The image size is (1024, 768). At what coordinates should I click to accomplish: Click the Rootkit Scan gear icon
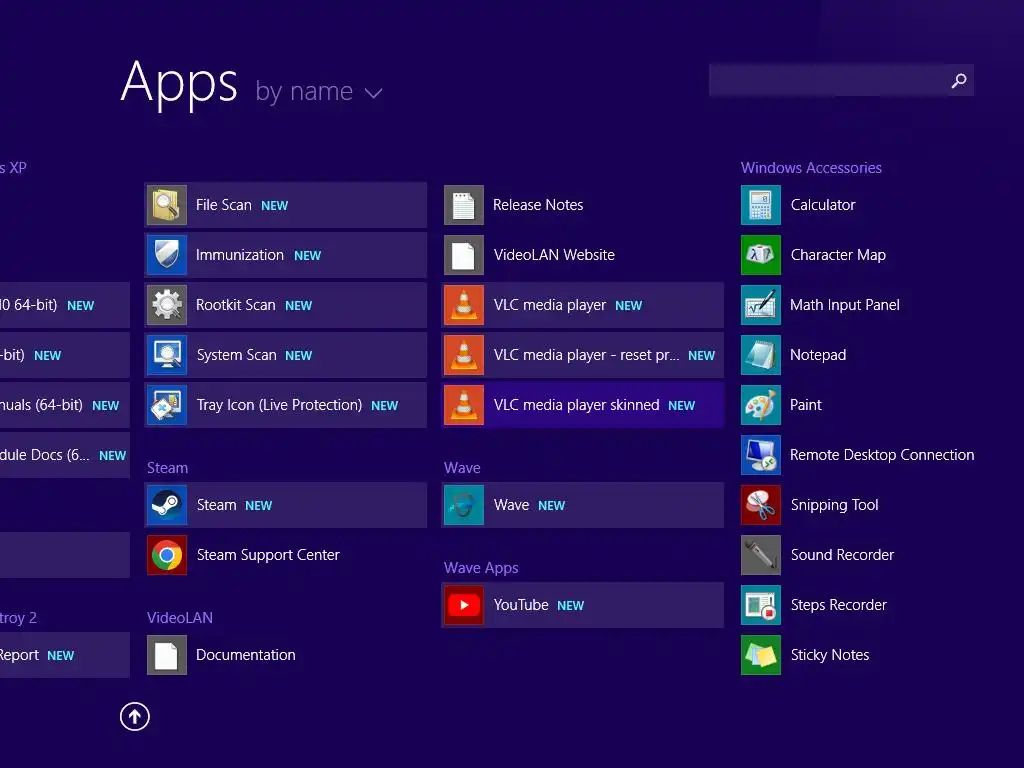(x=167, y=305)
